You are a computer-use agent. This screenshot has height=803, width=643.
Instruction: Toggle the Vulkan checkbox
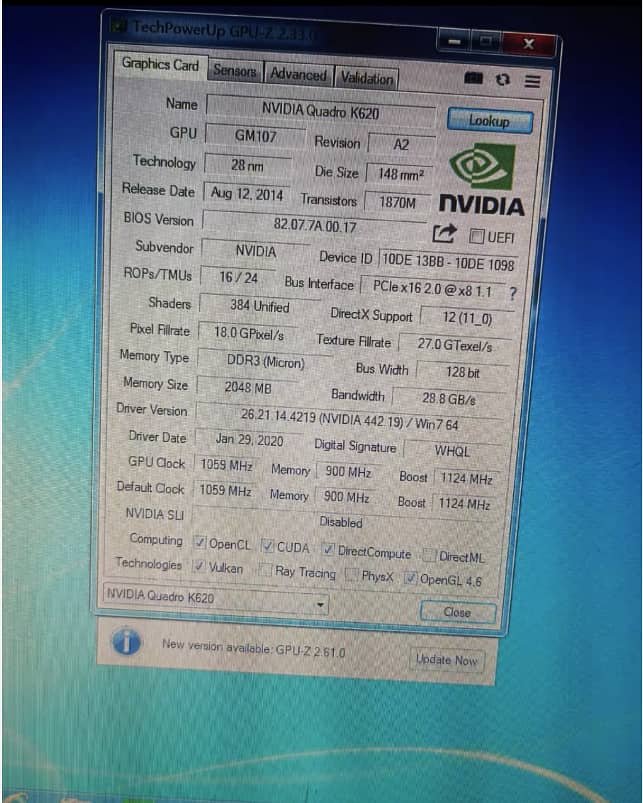(x=199, y=566)
